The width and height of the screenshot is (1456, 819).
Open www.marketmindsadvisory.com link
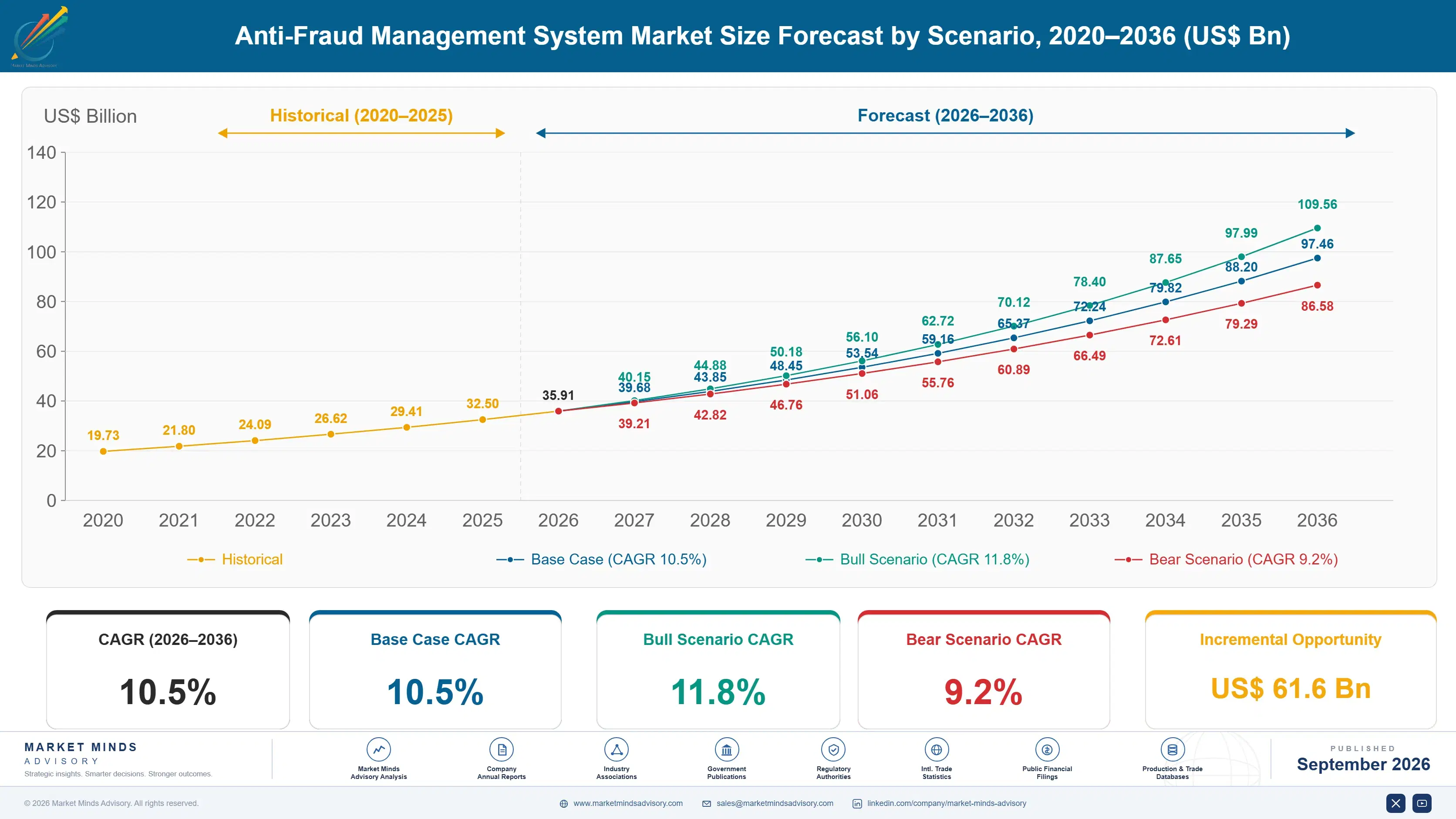click(x=628, y=803)
